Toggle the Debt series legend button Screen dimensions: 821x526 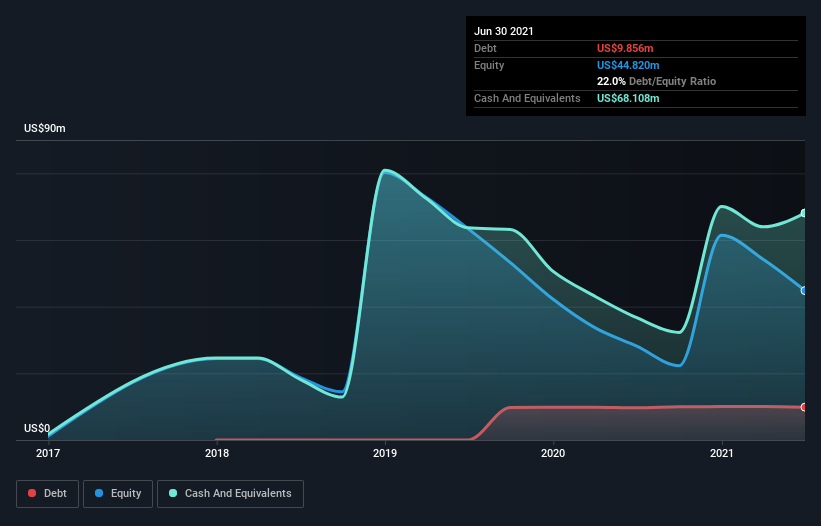point(48,494)
